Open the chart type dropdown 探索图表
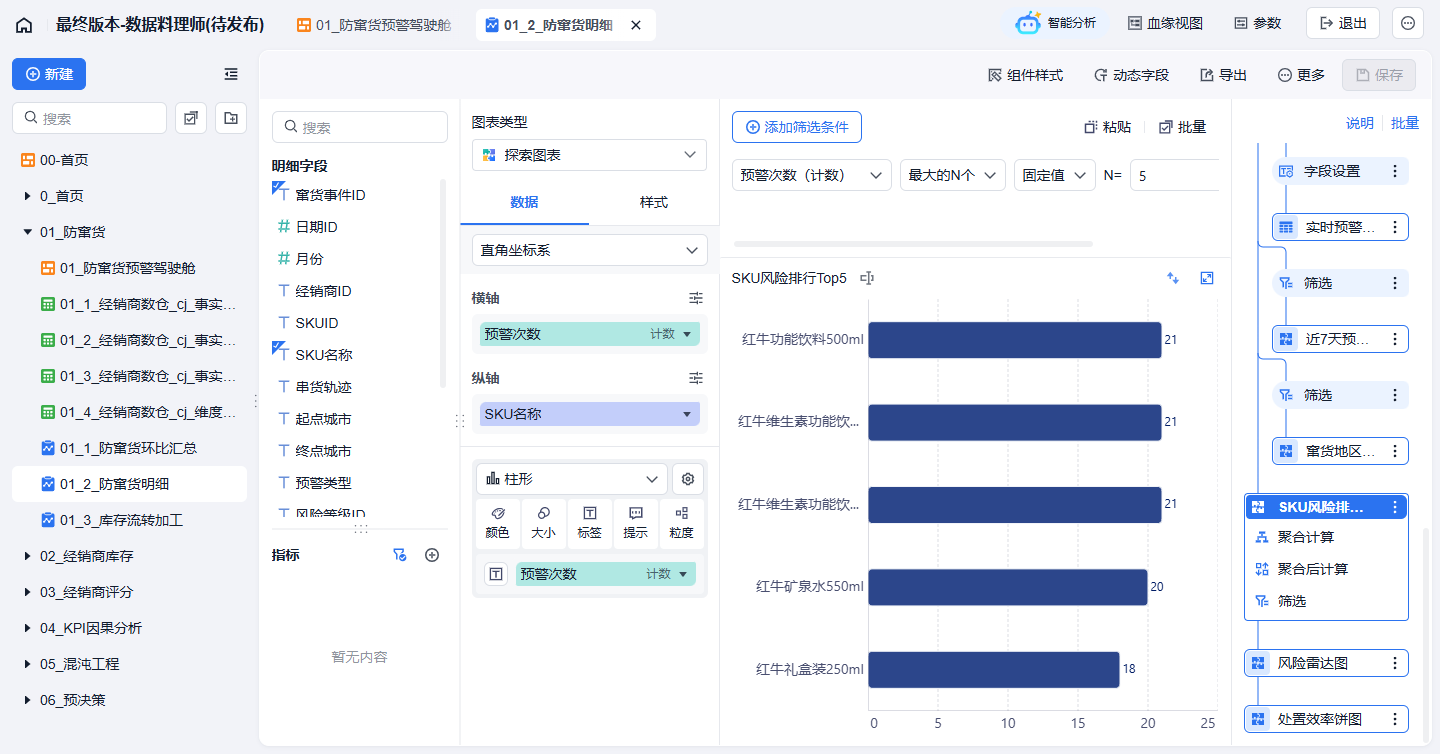This screenshot has height=754, width=1440. click(589, 155)
